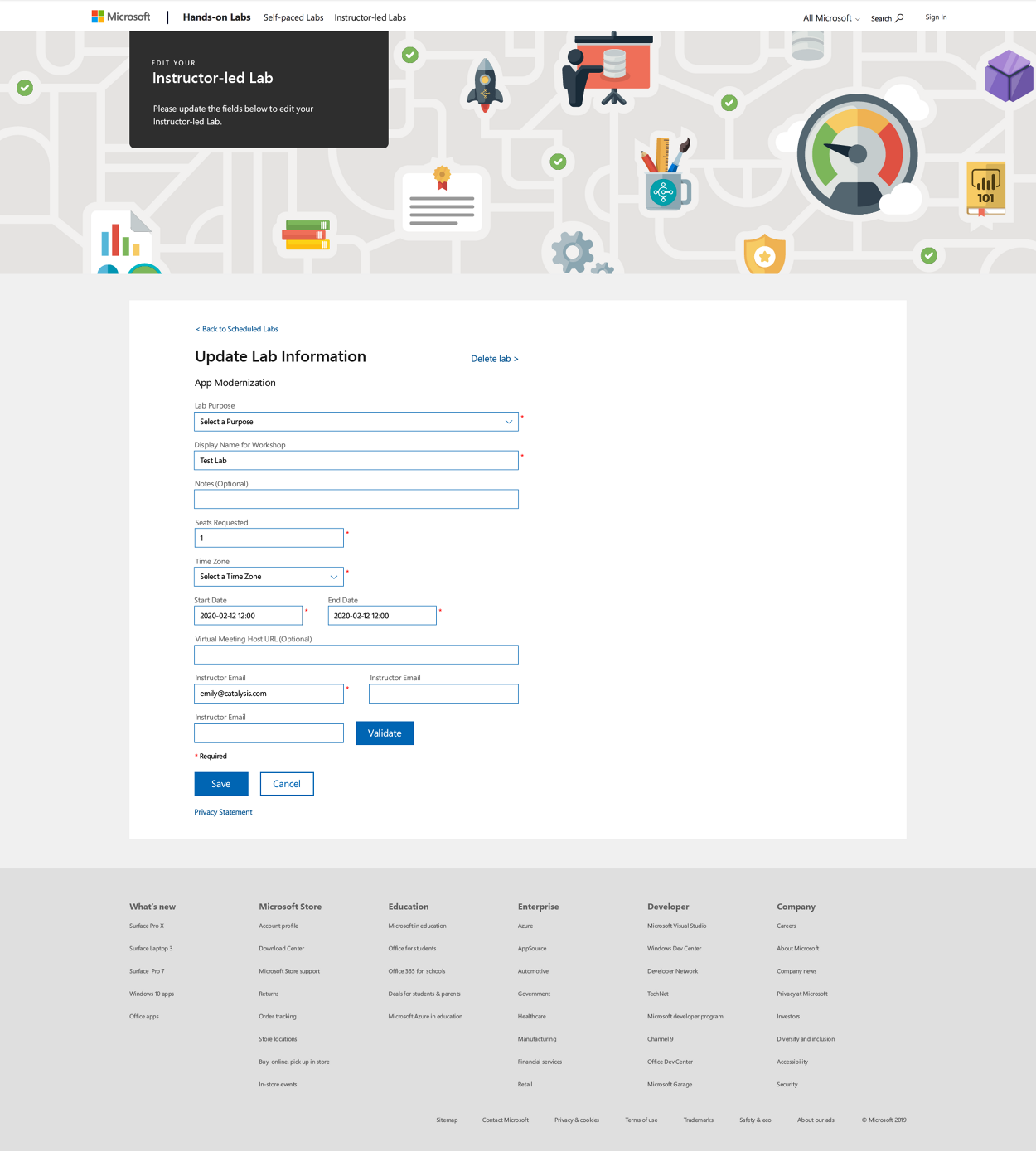
Task: Open Self-paced Labs navigation item
Action: pyautogui.click(x=293, y=17)
